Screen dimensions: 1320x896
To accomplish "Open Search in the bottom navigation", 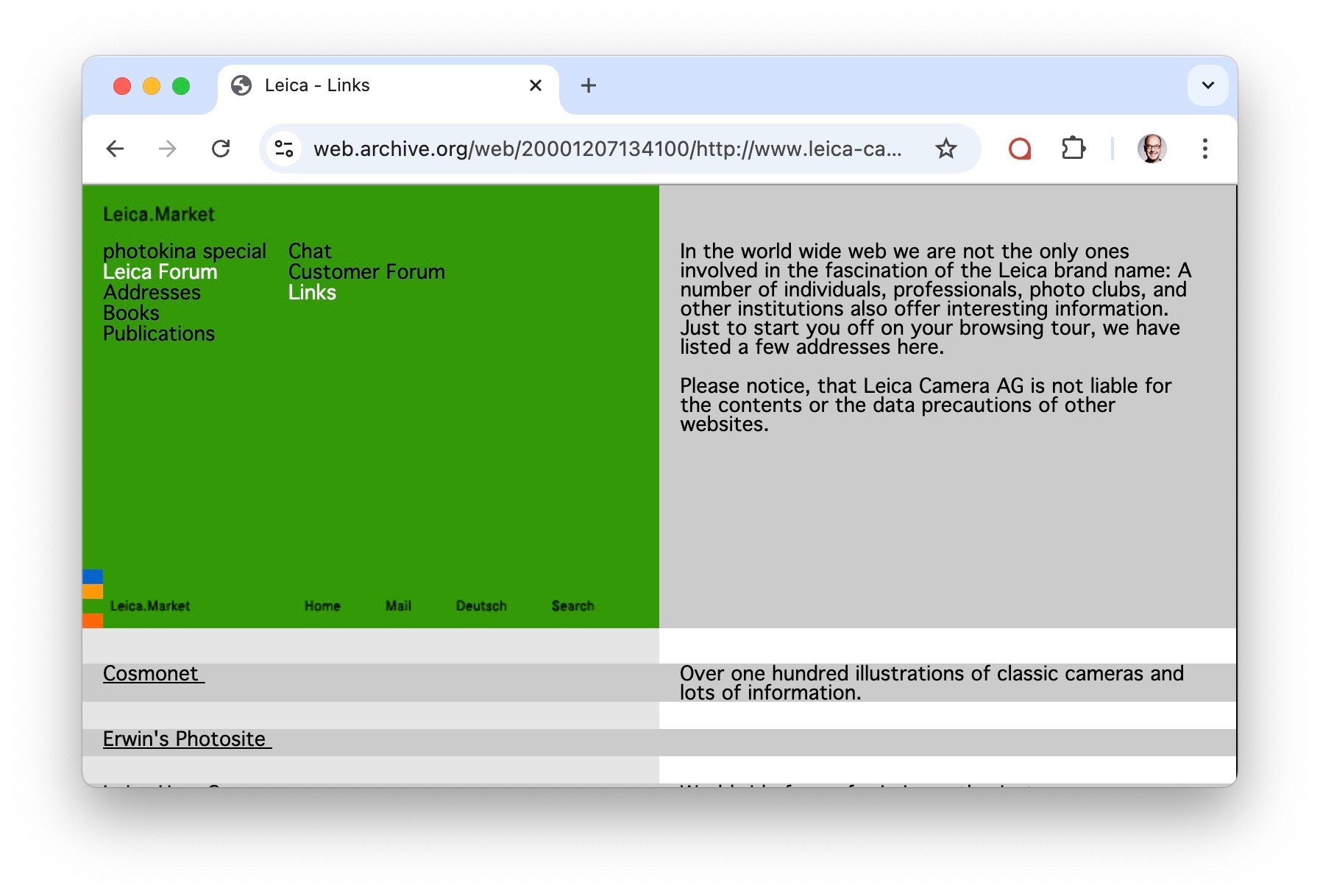I will tap(572, 606).
